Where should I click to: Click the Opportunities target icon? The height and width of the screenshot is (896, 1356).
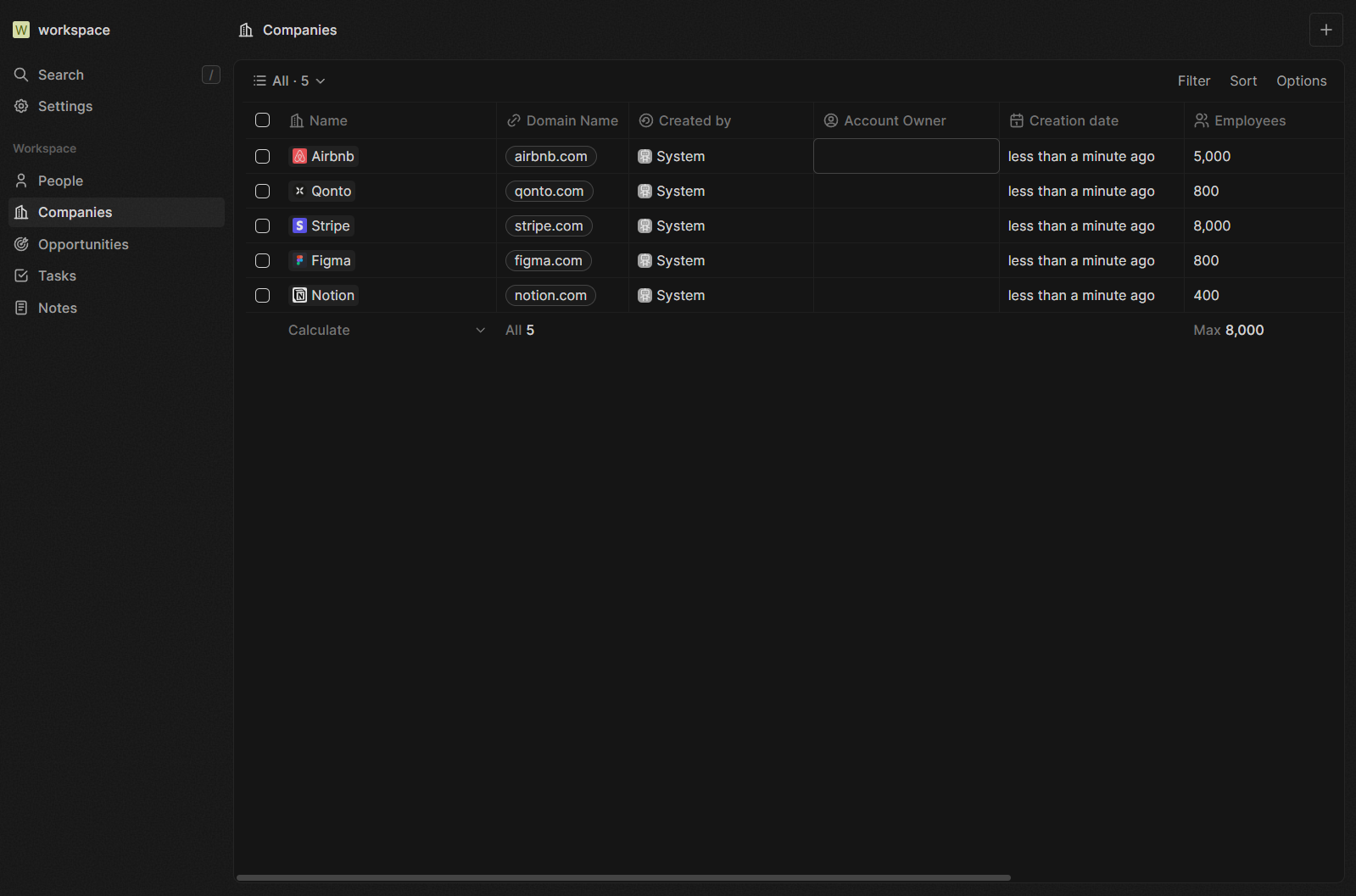(21, 244)
